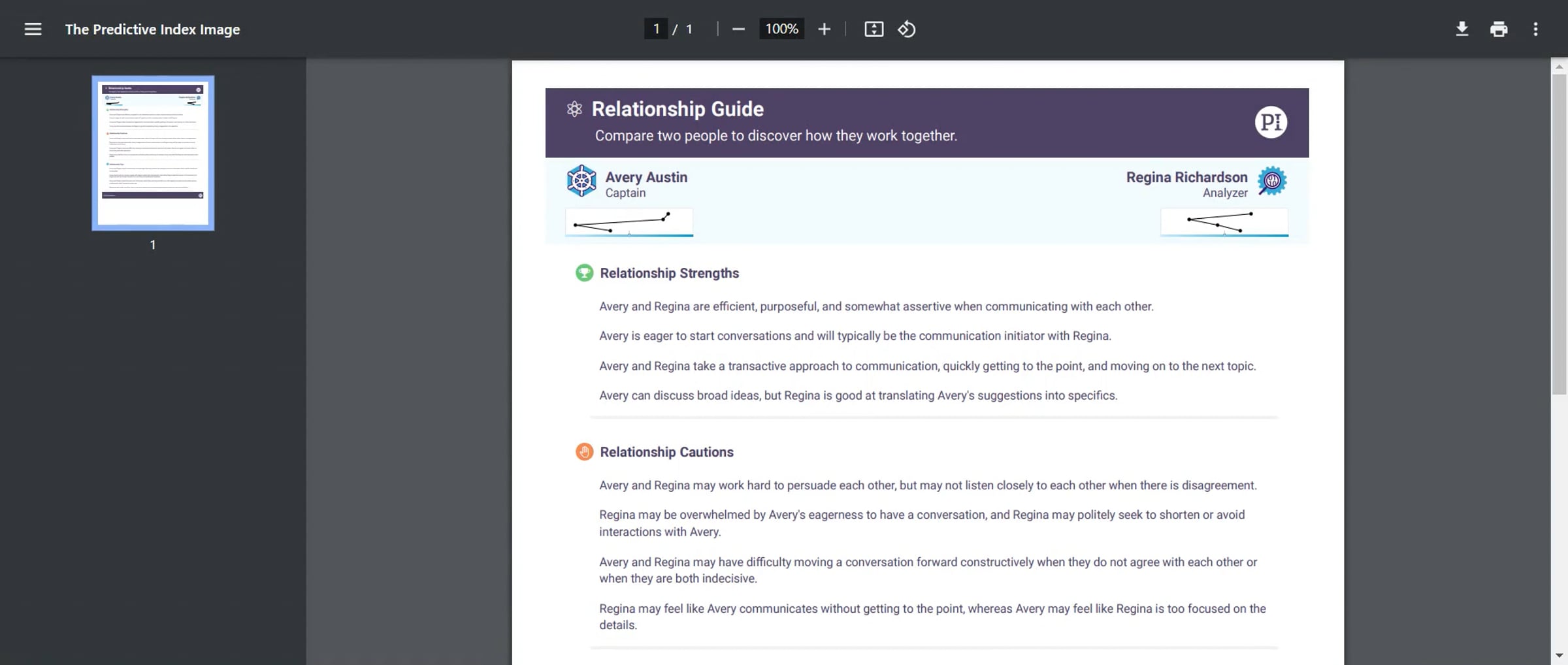
Task: Select the zoom percentage field
Action: 781,29
